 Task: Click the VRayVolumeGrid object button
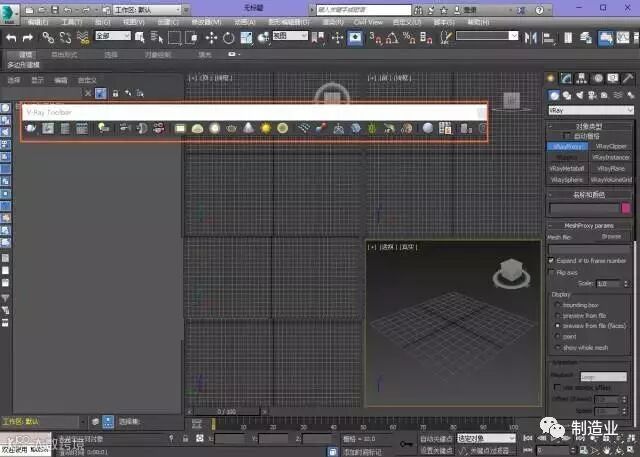[x=611, y=180]
